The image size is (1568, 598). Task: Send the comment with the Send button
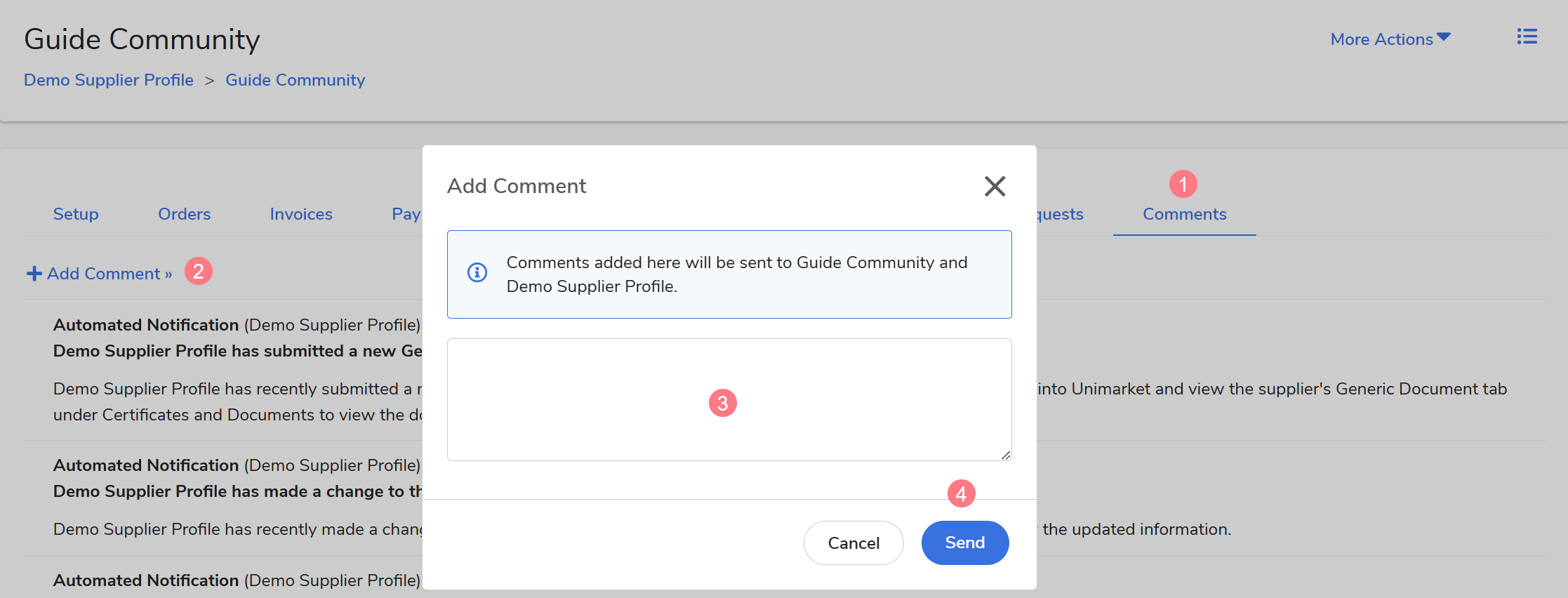coord(964,543)
